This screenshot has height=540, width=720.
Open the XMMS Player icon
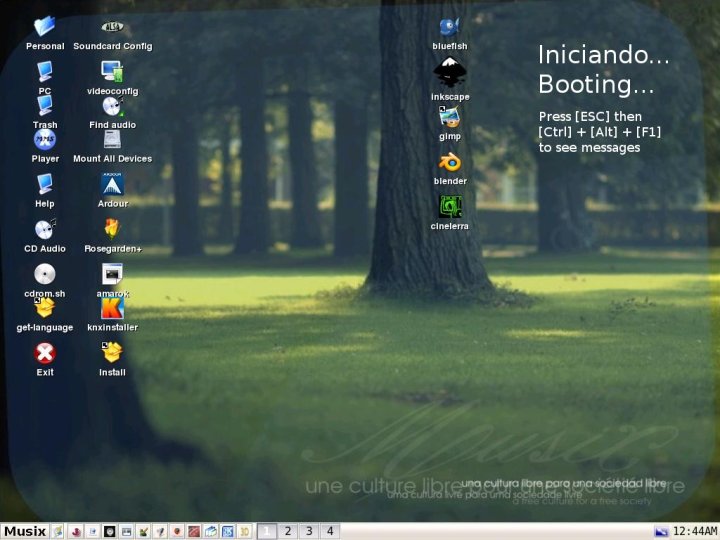tap(45, 139)
